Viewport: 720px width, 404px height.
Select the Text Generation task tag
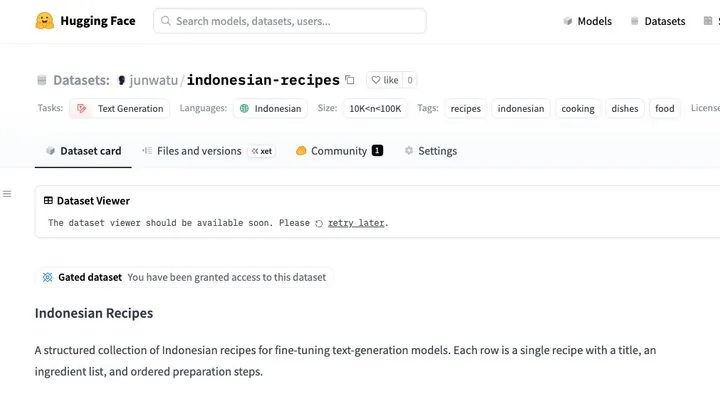pos(120,108)
